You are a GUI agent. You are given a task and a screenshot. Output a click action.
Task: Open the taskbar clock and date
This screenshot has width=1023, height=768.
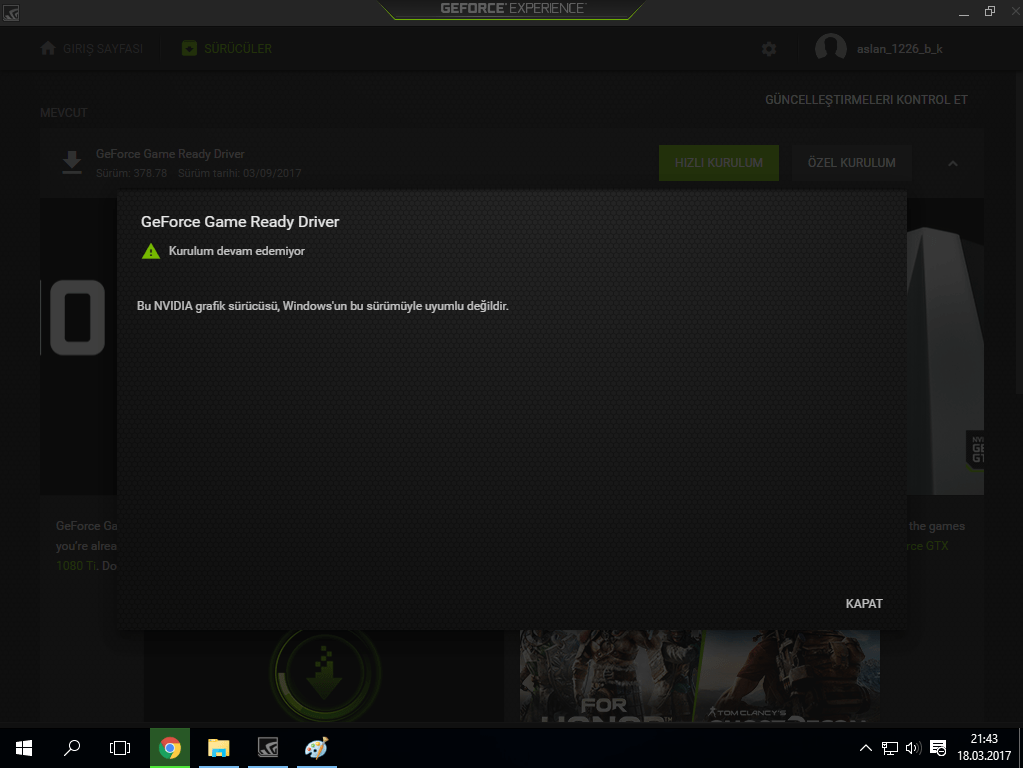tap(984, 747)
